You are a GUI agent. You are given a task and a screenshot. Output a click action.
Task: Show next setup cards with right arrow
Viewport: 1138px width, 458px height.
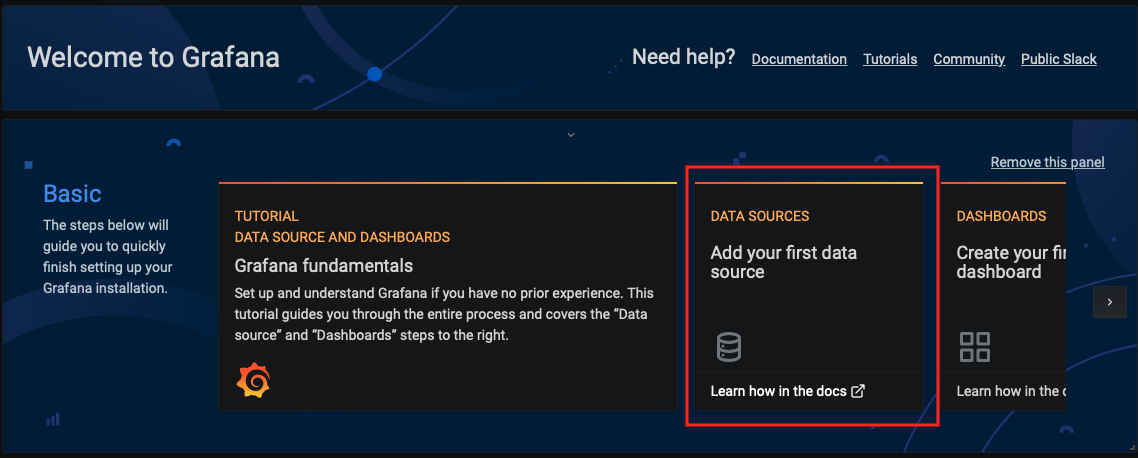[x=1109, y=301]
